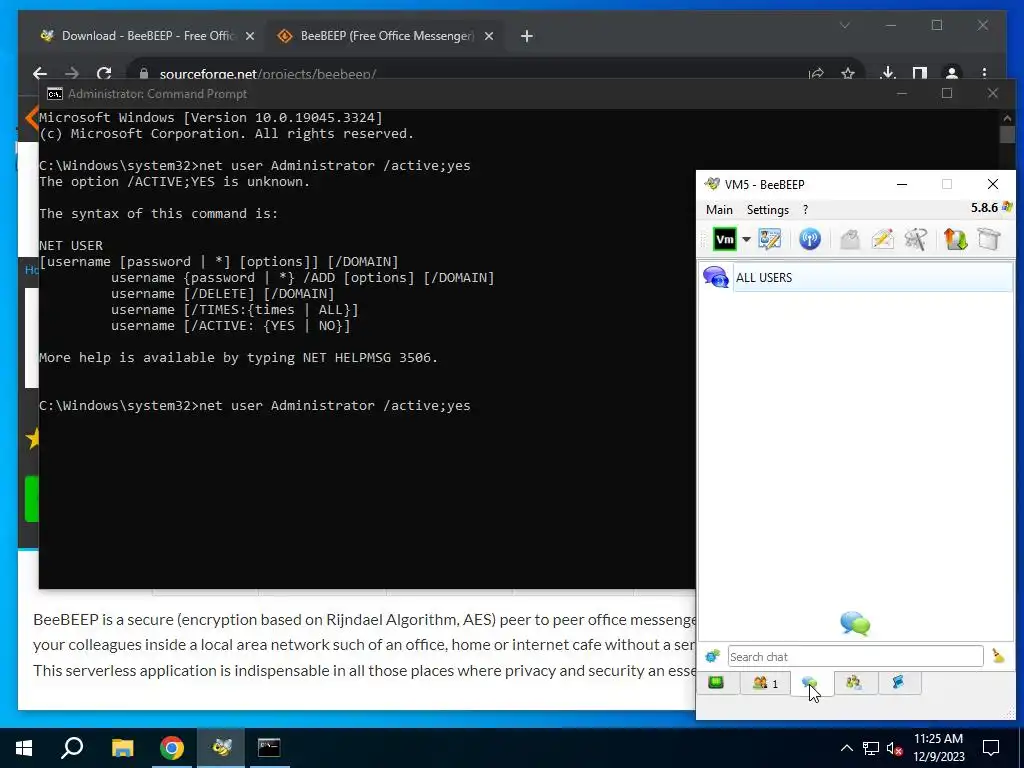Open the ? help menu in BeeBEEP
The width and height of the screenshot is (1024, 768).
[805, 210]
